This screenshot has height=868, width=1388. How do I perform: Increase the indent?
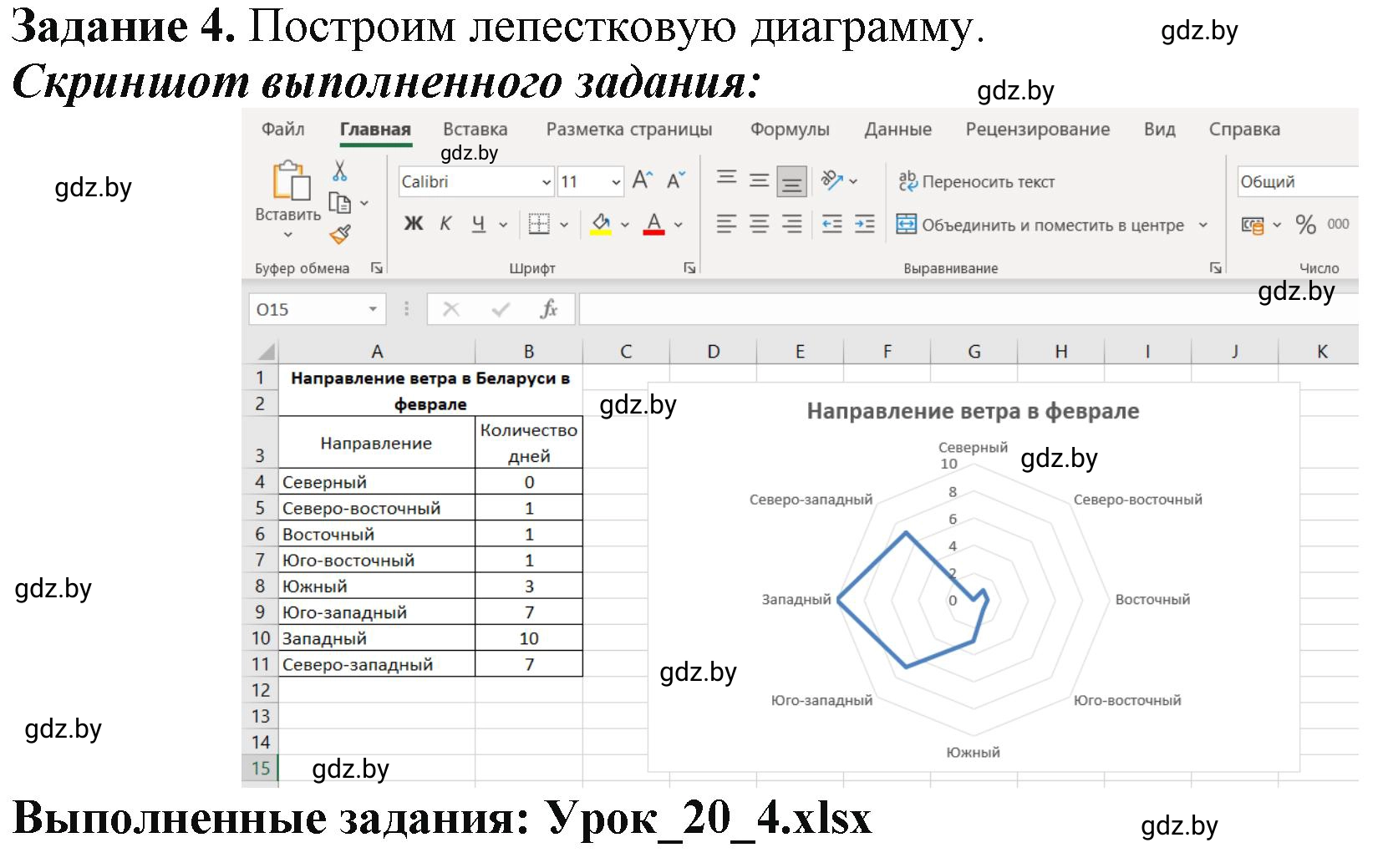(864, 224)
